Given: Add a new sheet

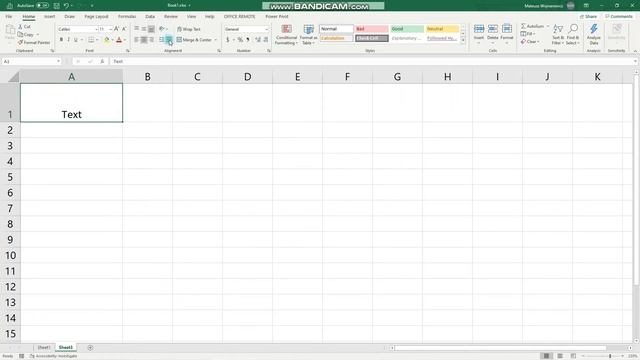Looking at the screenshot, I should pos(90,347).
